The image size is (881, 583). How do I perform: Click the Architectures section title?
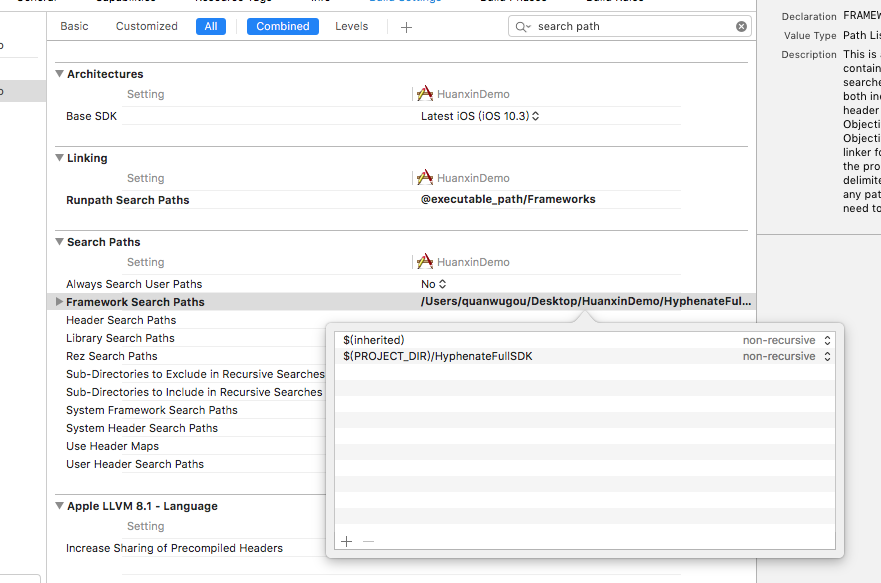[x=105, y=74]
